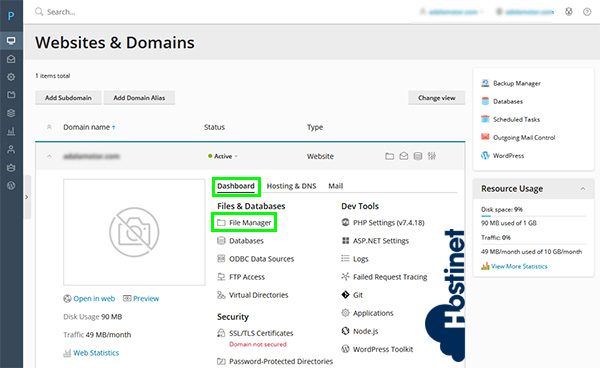Click View More Statistics link
The image size is (600, 368).
click(514, 266)
